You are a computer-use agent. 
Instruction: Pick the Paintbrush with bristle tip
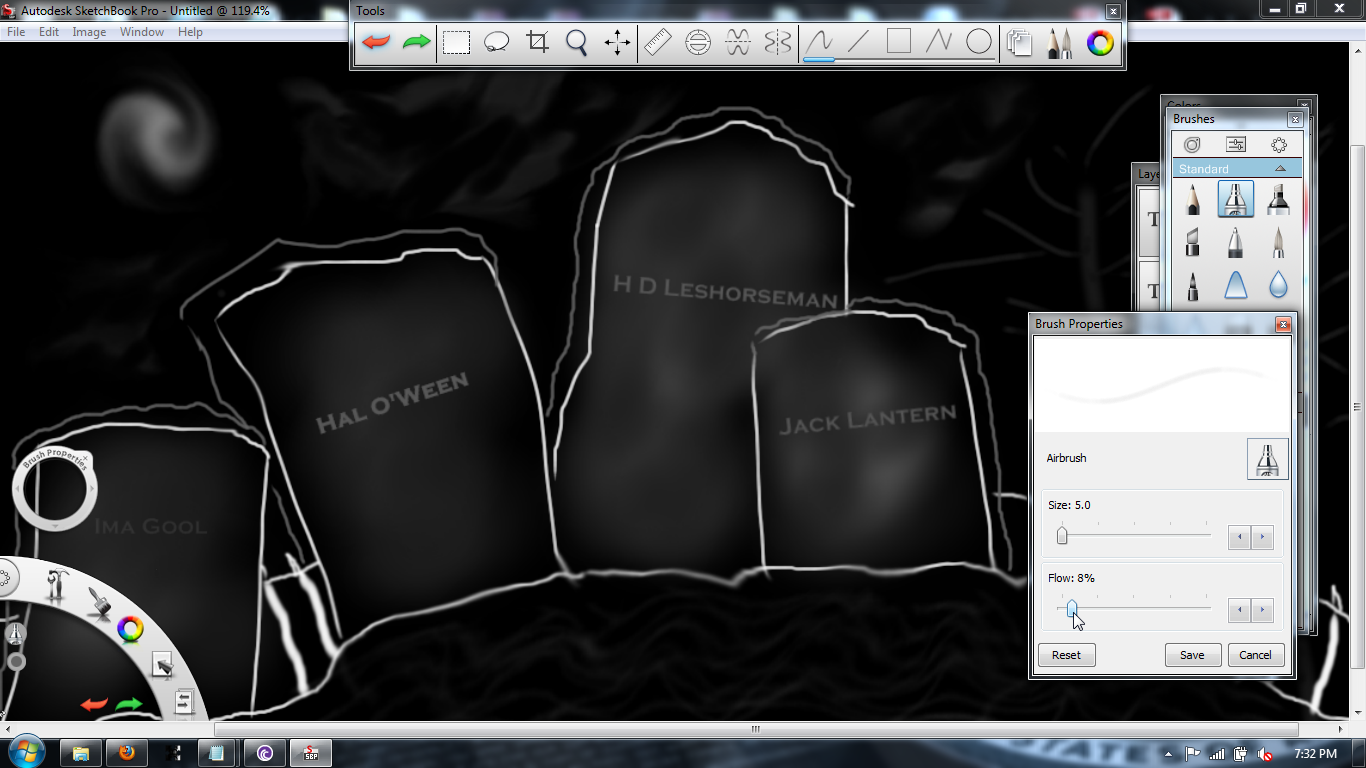click(1278, 242)
